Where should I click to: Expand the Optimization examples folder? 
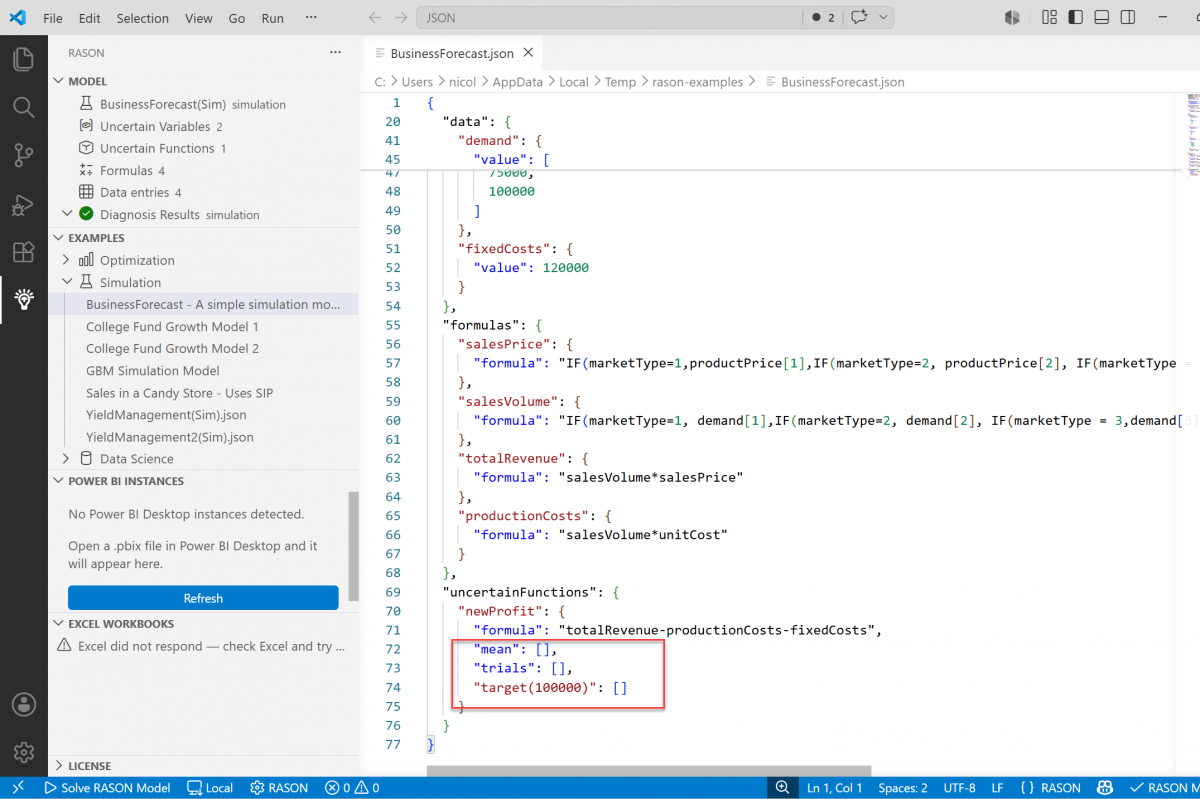click(x=67, y=260)
